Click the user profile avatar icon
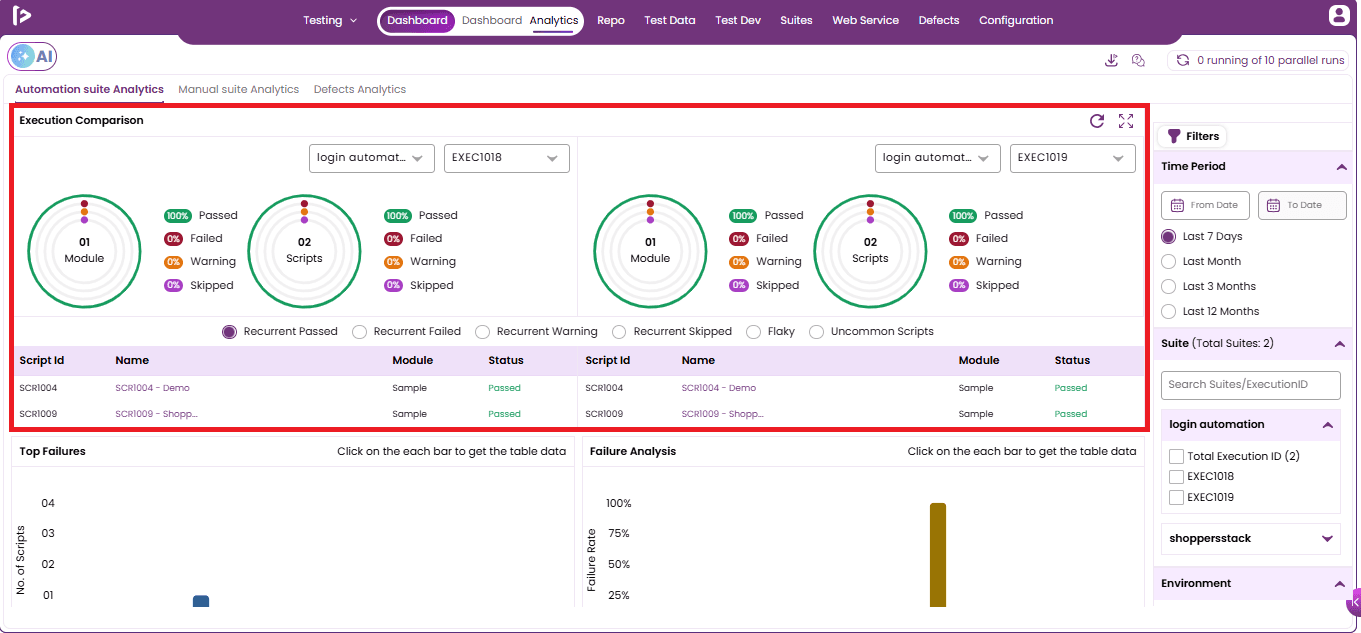1361x633 pixels. (x=1339, y=16)
